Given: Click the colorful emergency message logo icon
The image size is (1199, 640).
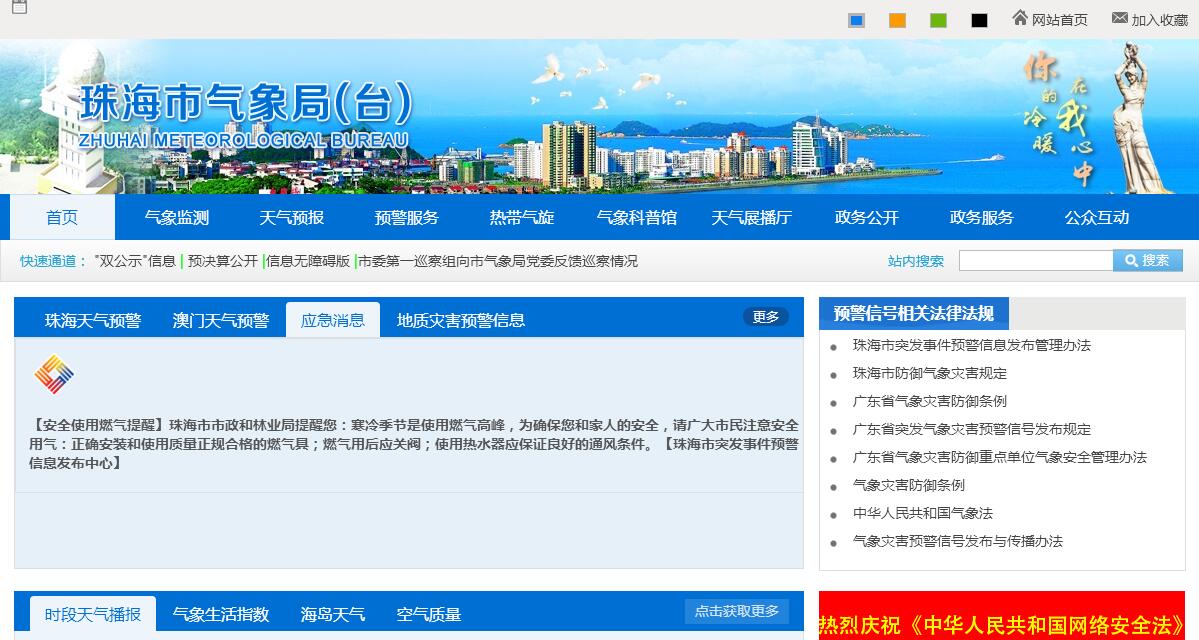Looking at the screenshot, I should click(54, 375).
